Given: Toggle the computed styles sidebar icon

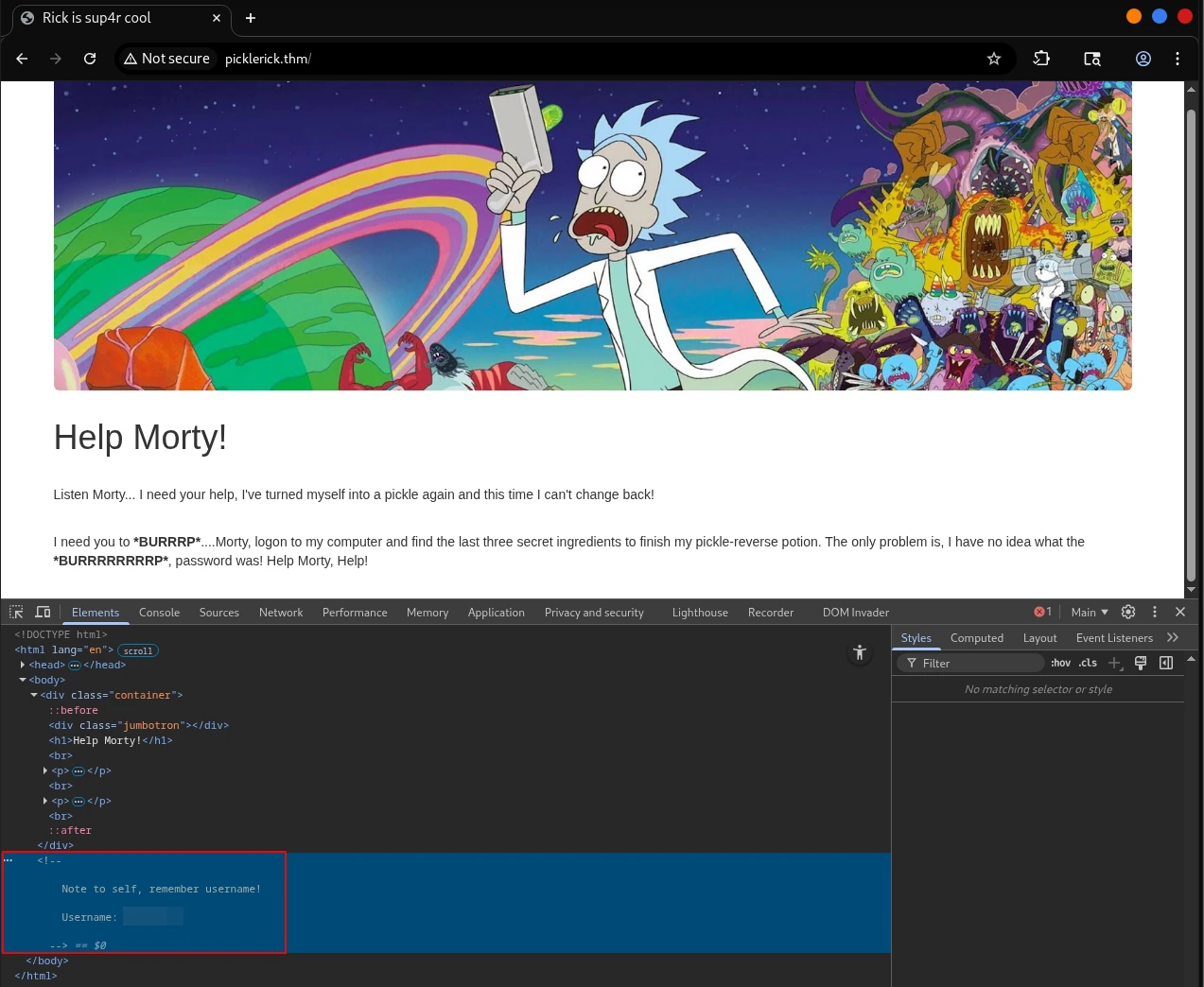Looking at the screenshot, I should pos(1166,663).
